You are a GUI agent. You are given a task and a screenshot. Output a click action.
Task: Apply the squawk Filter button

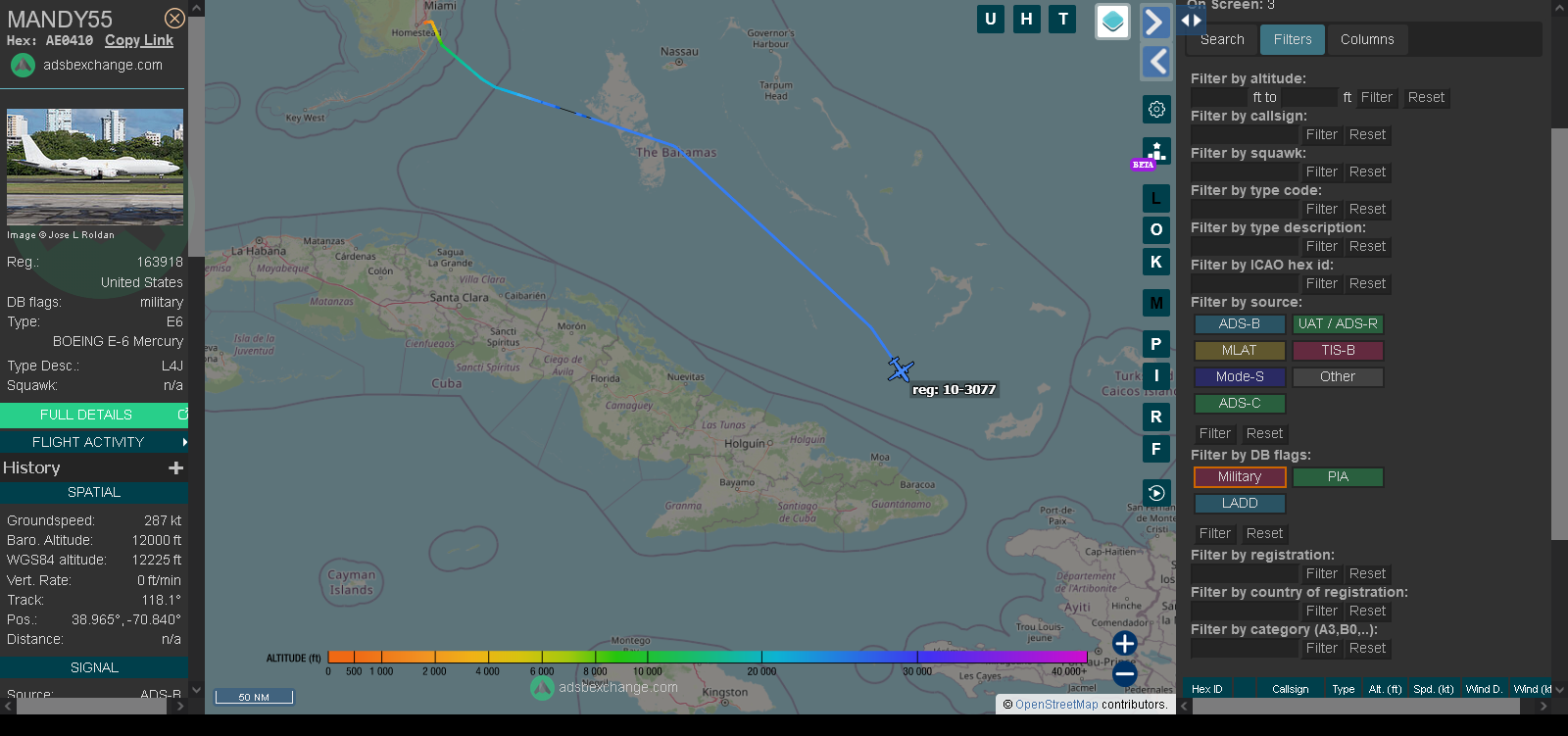pos(1321,172)
